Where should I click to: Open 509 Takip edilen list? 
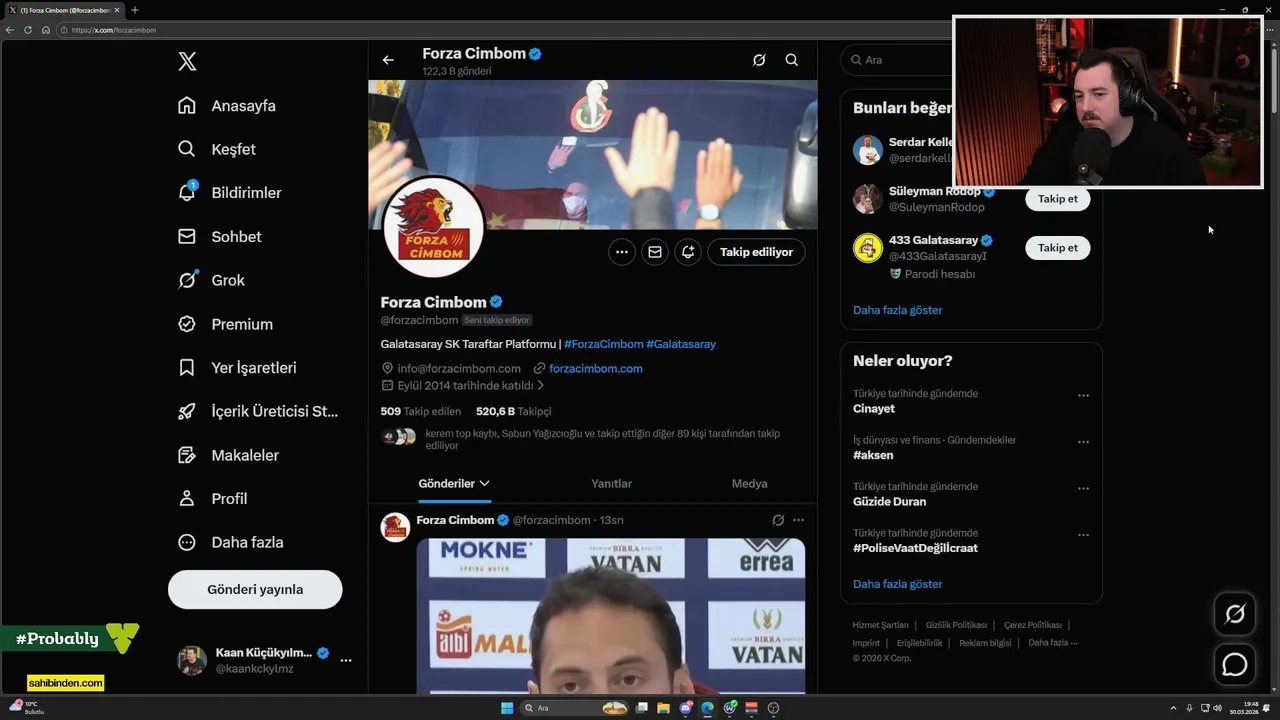click(421, 411)
